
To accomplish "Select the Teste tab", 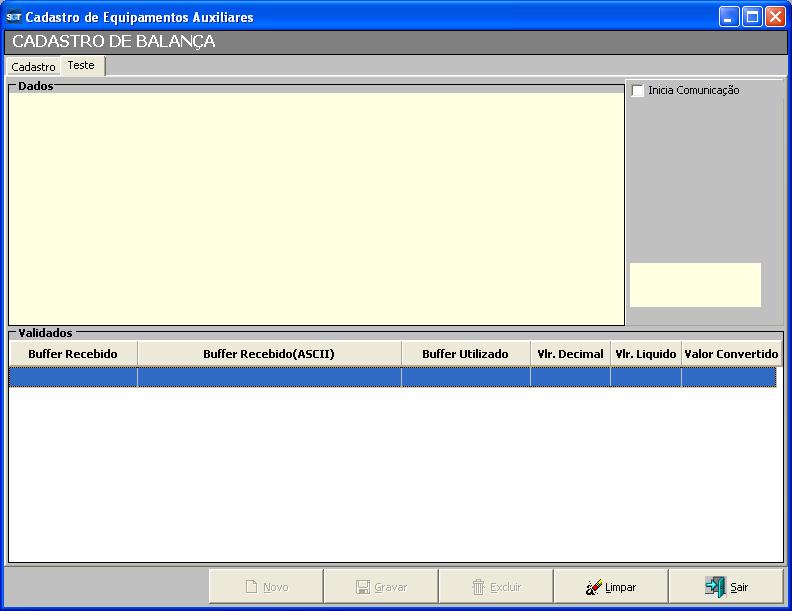I will [x=81, y=65].
